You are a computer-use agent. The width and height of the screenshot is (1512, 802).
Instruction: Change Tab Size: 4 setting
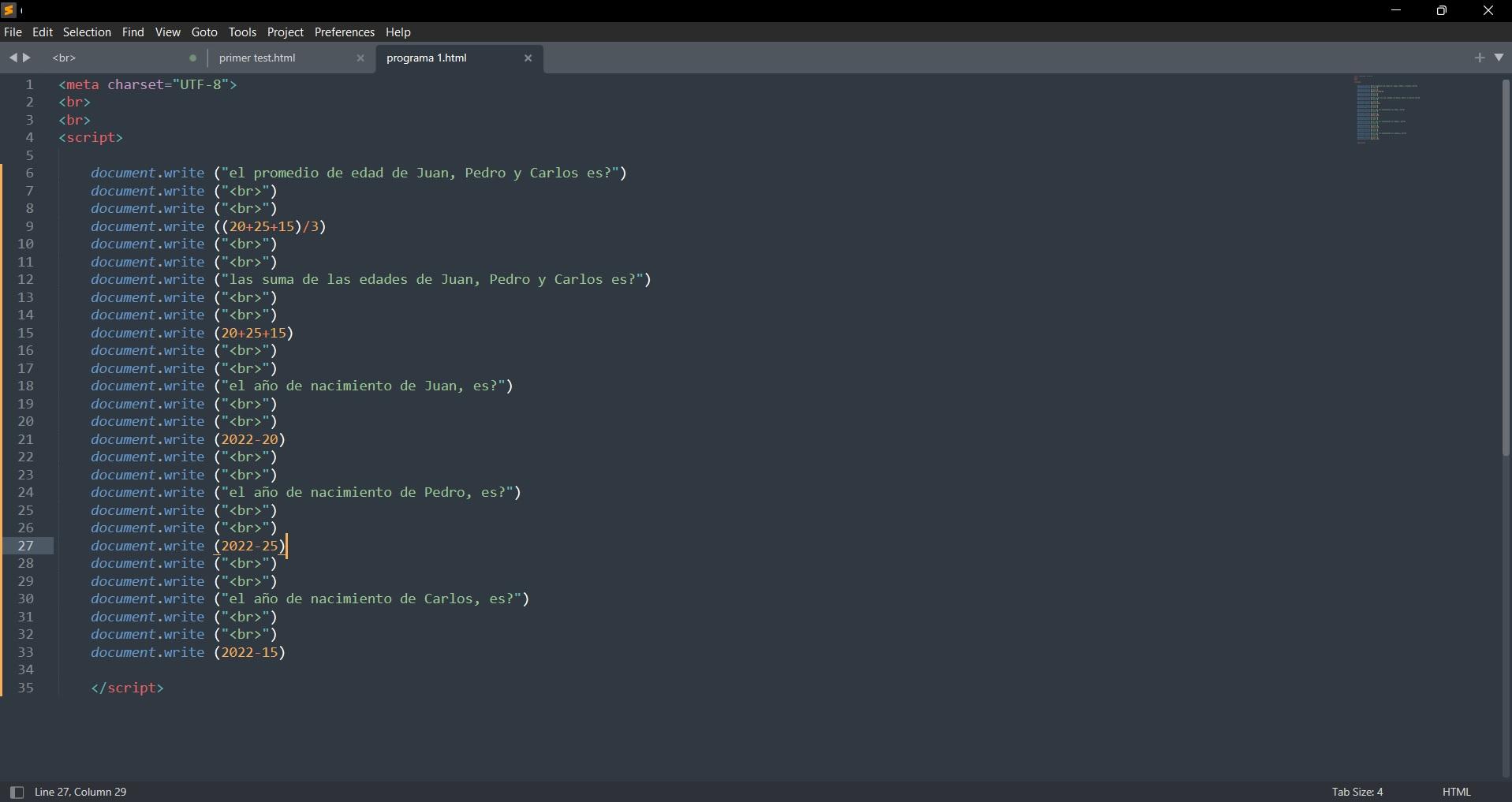click(1357, 792)
